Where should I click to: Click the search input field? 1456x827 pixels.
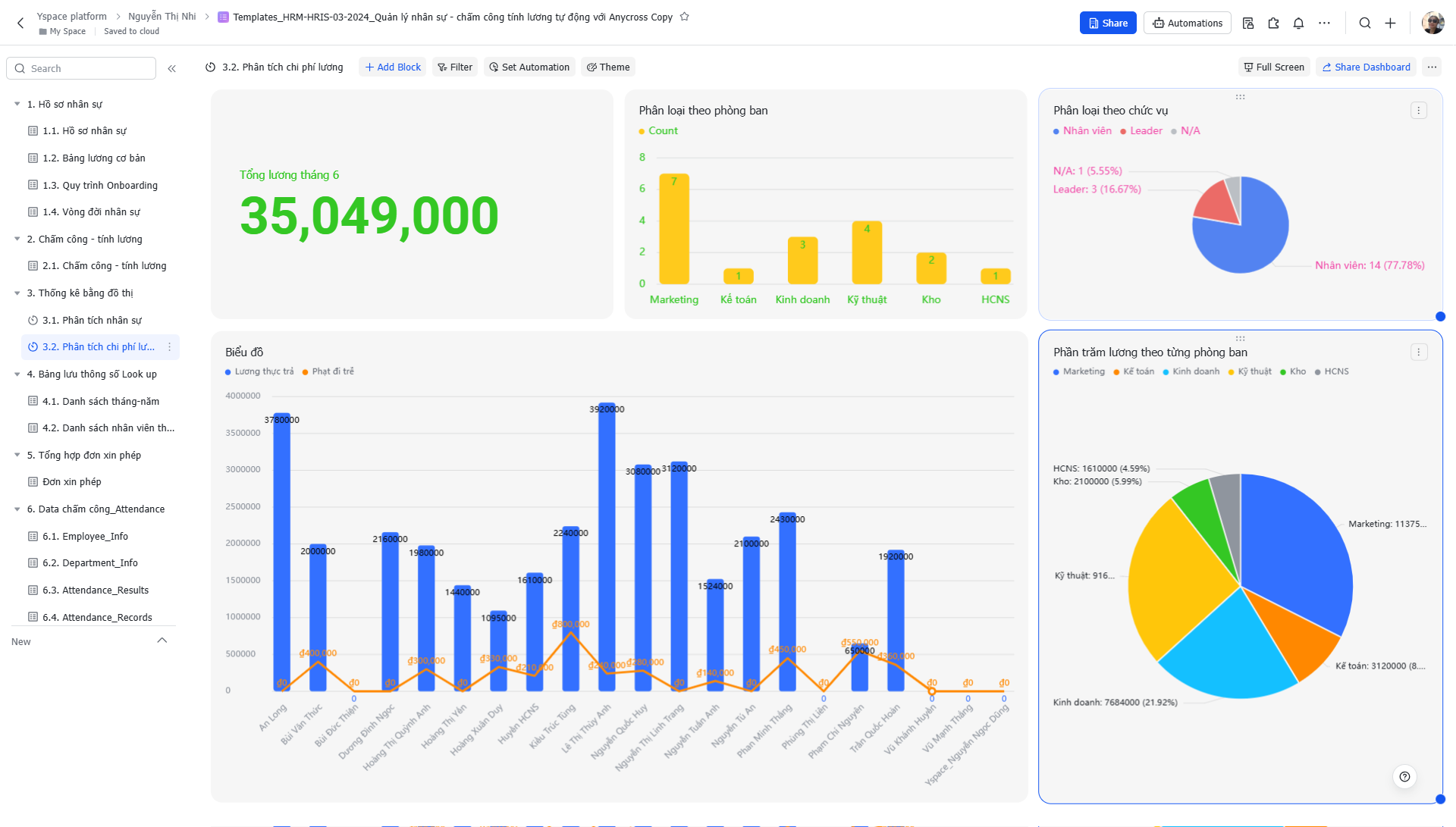pos(82,68)
